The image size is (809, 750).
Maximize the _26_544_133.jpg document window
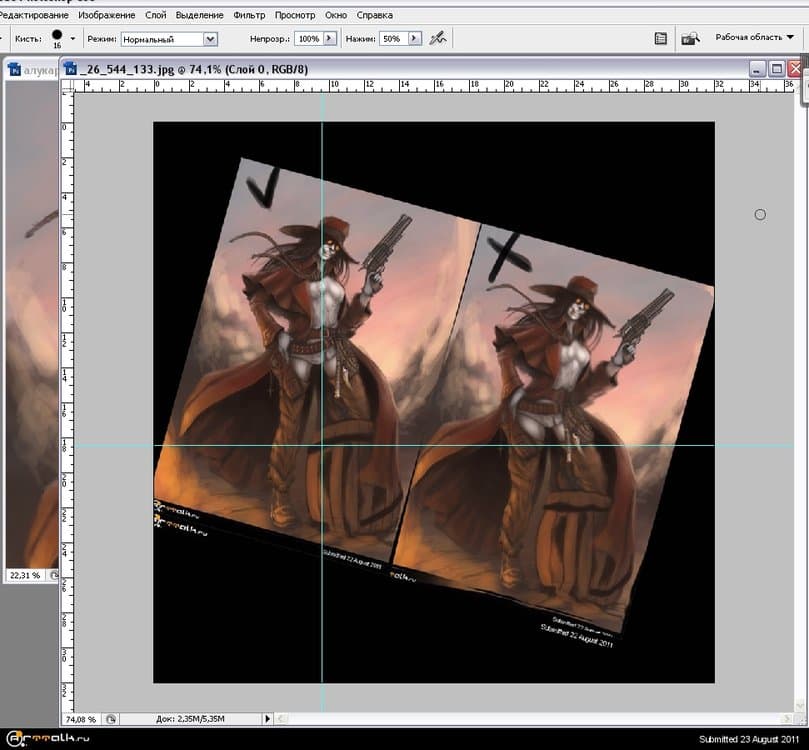776,69
